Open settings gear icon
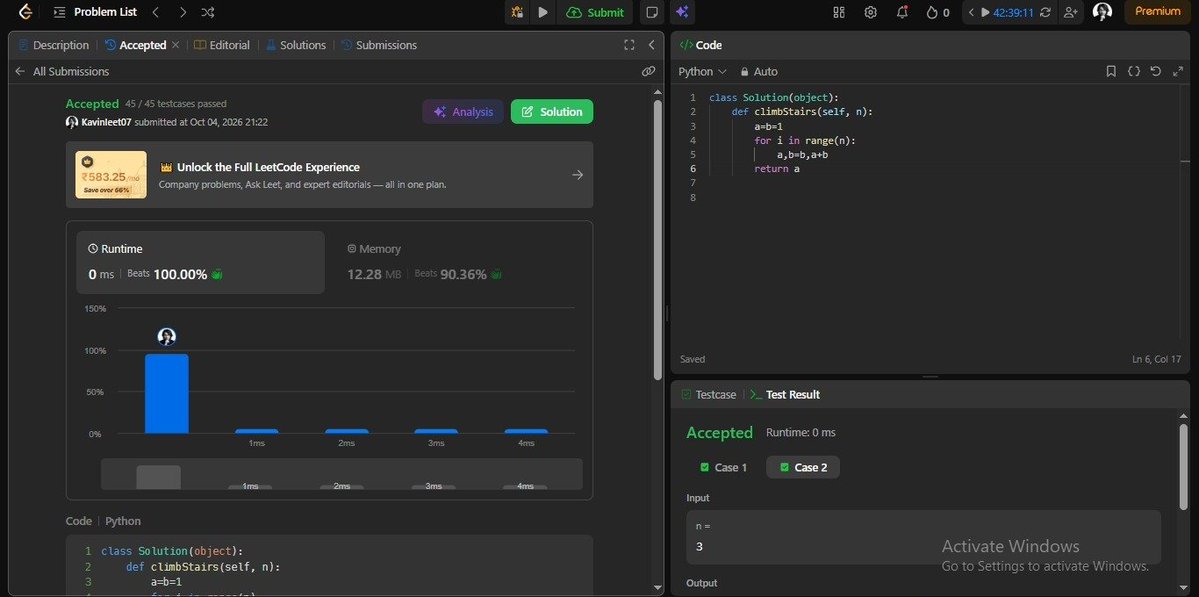Screen dimensions: 1199x597 pyautogui.click(x=870, y=12)
